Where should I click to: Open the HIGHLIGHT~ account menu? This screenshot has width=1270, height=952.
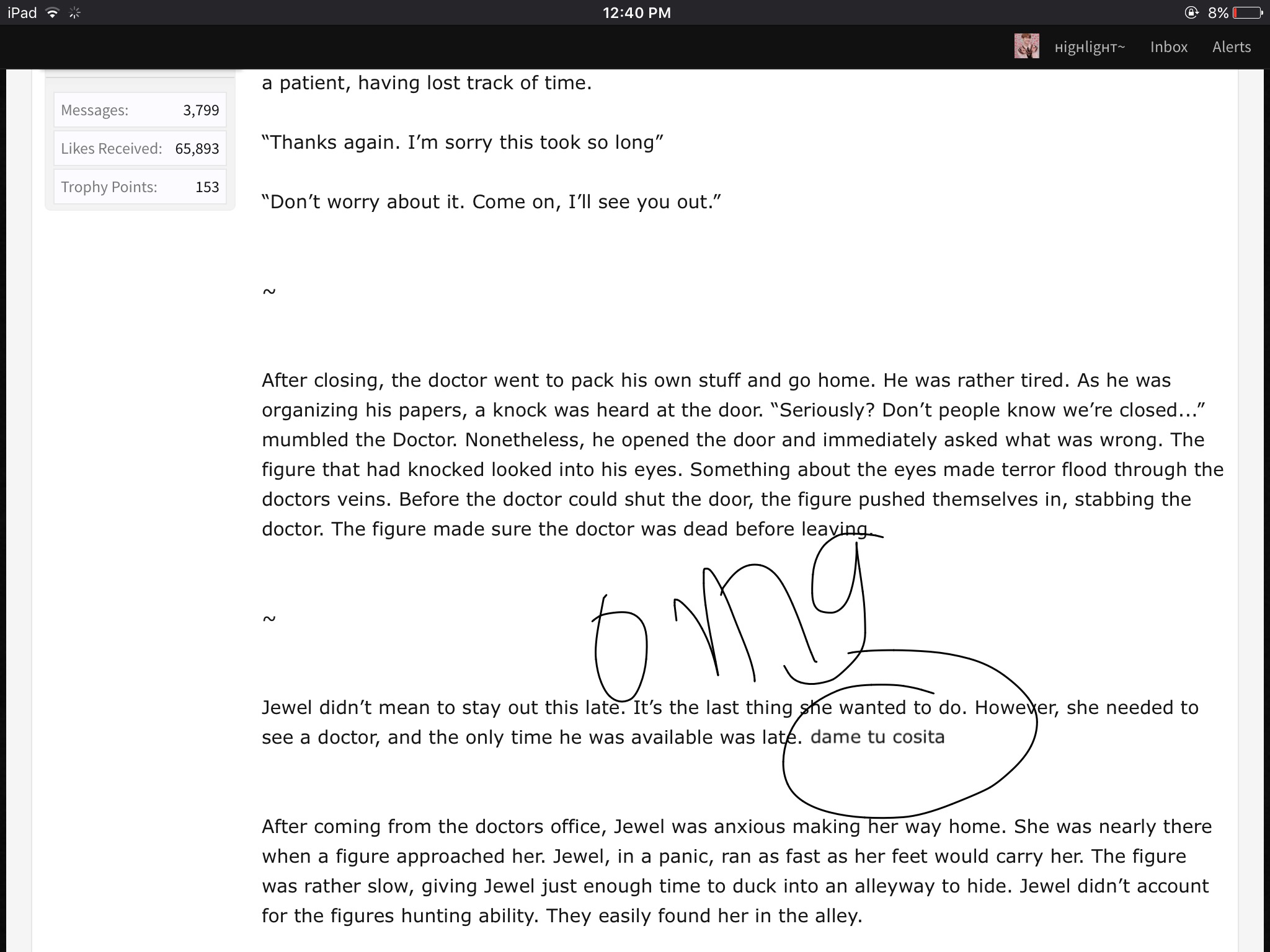1090,48
